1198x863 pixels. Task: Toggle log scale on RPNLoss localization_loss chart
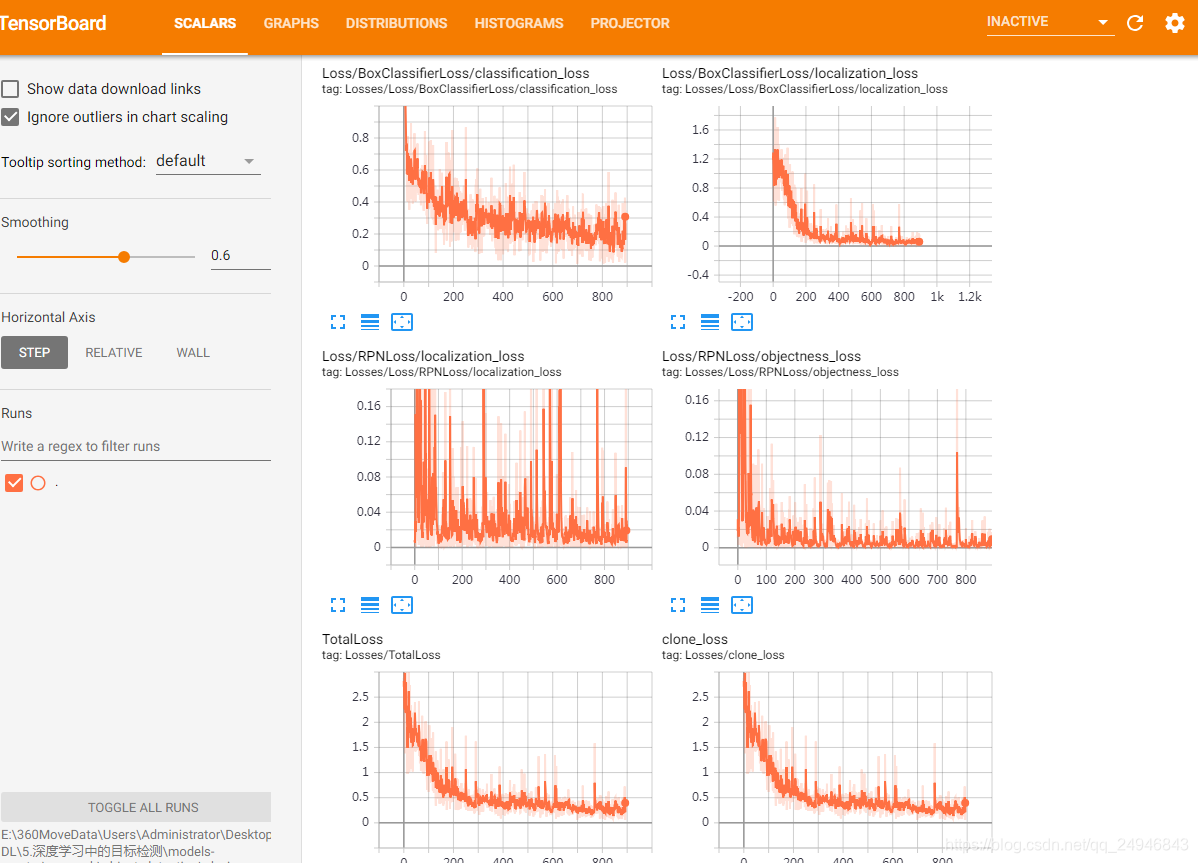coord(370,606)
